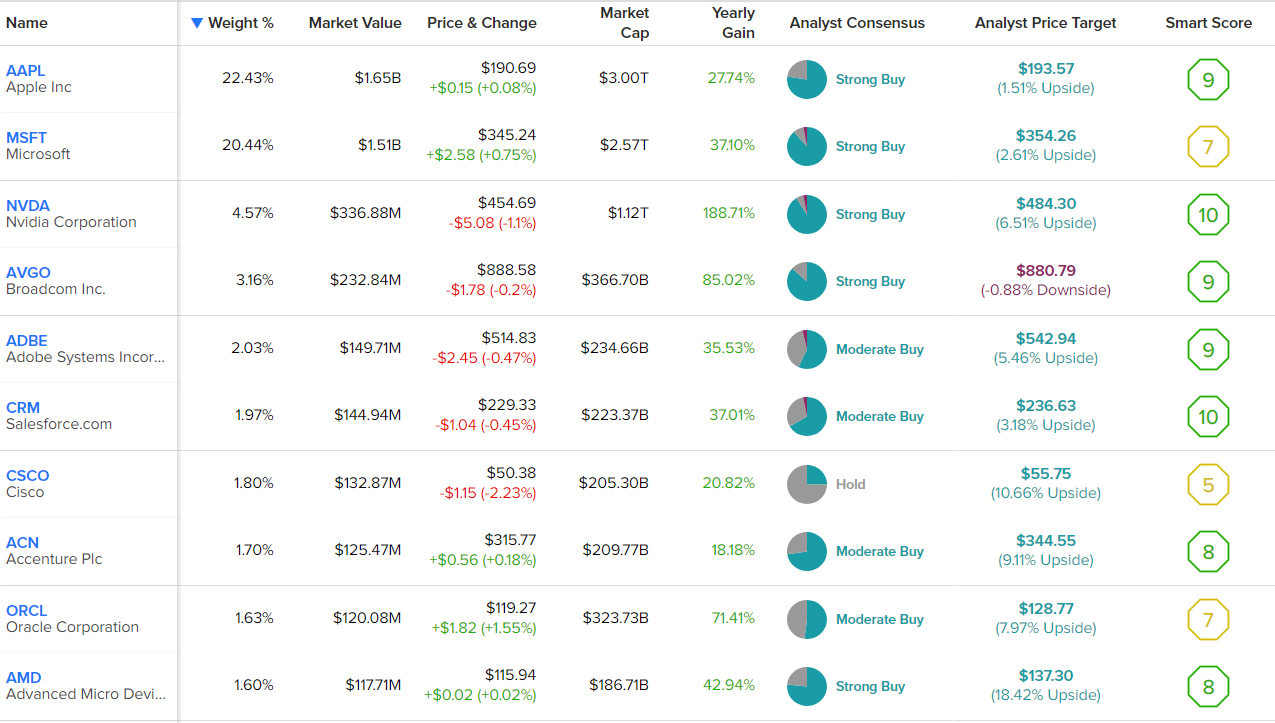Click the Weight % sort arrow
Screen dimensions: 1275x723
196,23
